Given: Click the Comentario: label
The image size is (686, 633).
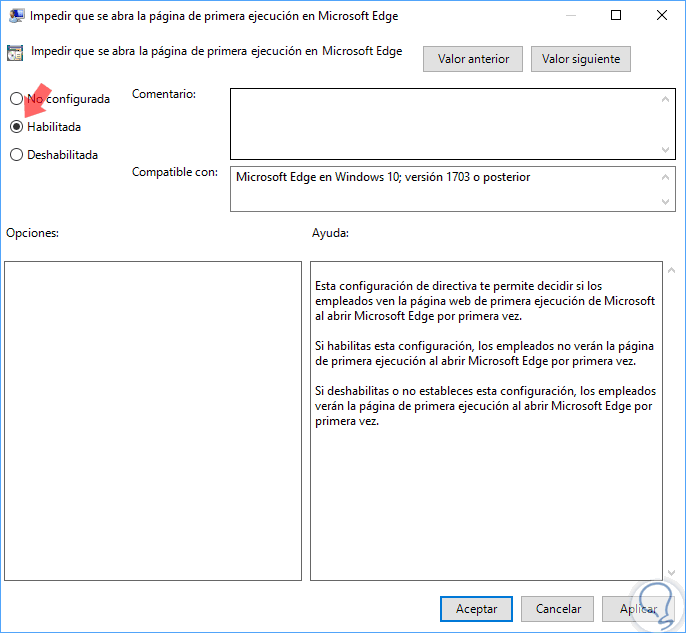Looking at the screenshot, I should tap(164, 94).
